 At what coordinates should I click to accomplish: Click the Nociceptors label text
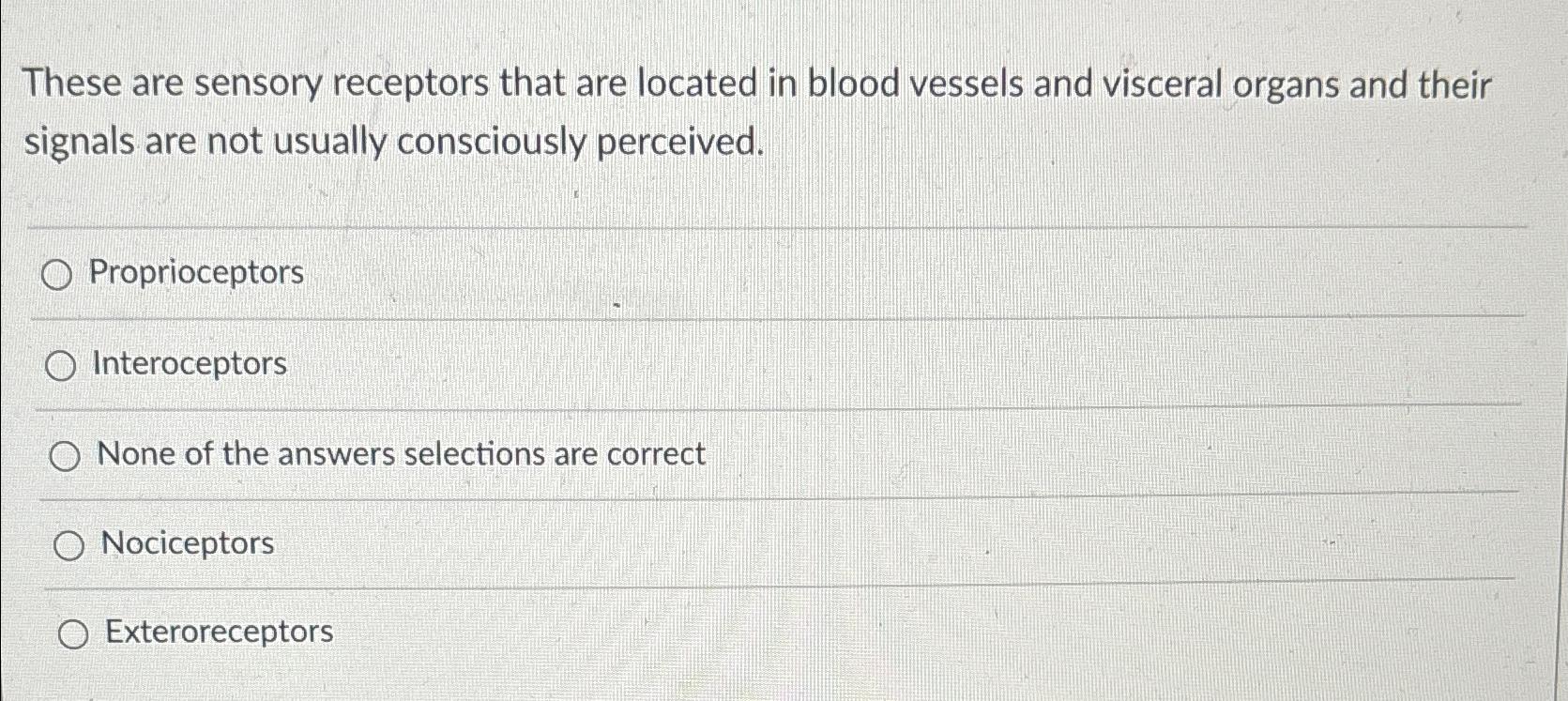[186, 543]
